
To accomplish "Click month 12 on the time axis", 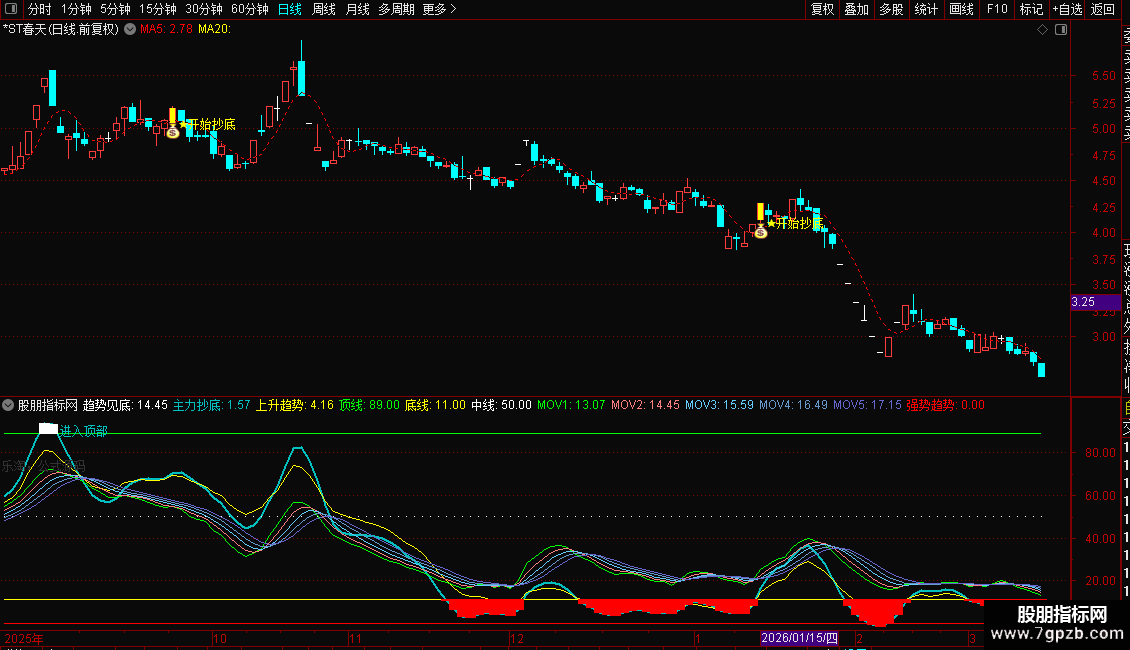I will coord(517,638).
